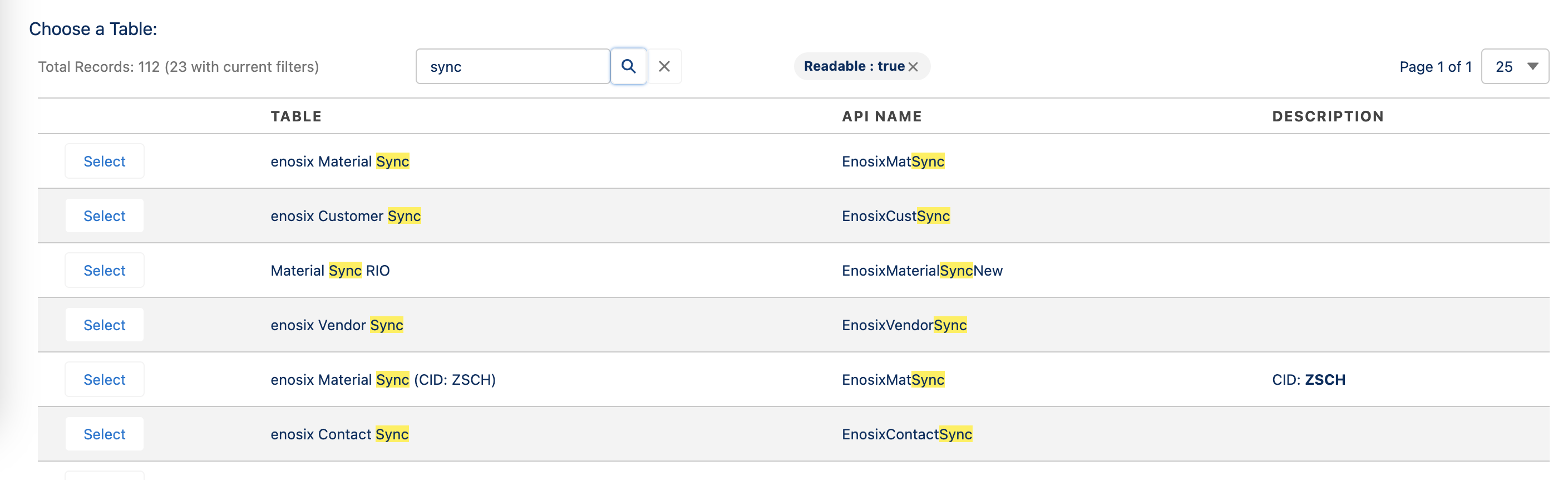Select the enosix Material Sync (CID: ZSCH) table
1568x480 pixels.
(105, 380)
